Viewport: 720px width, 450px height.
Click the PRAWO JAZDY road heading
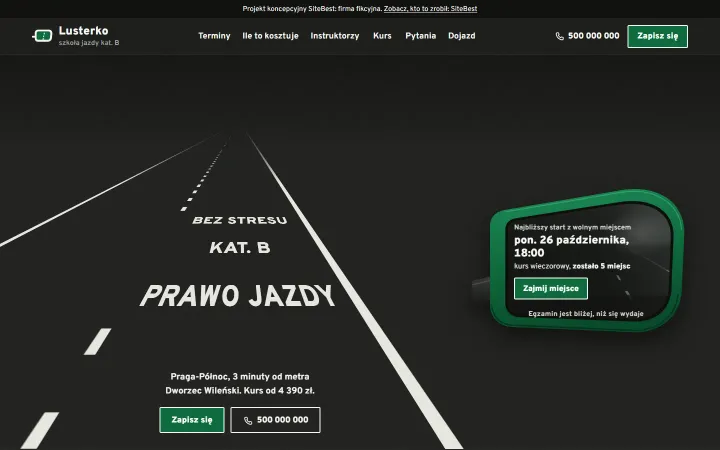[x=237, y=296]
